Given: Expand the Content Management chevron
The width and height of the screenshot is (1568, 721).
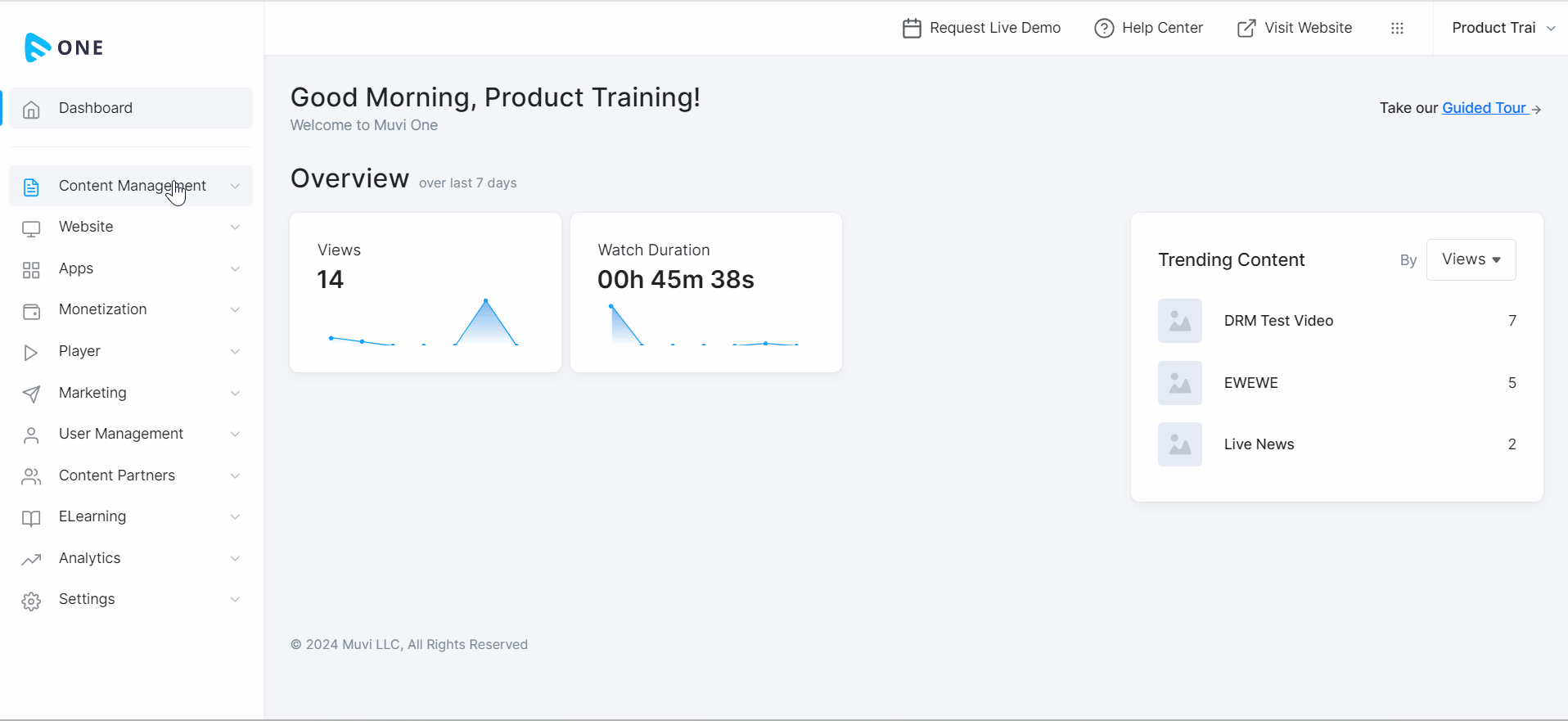Looking at the screenshot, I should pyautogui.click(x=235, y=187).
